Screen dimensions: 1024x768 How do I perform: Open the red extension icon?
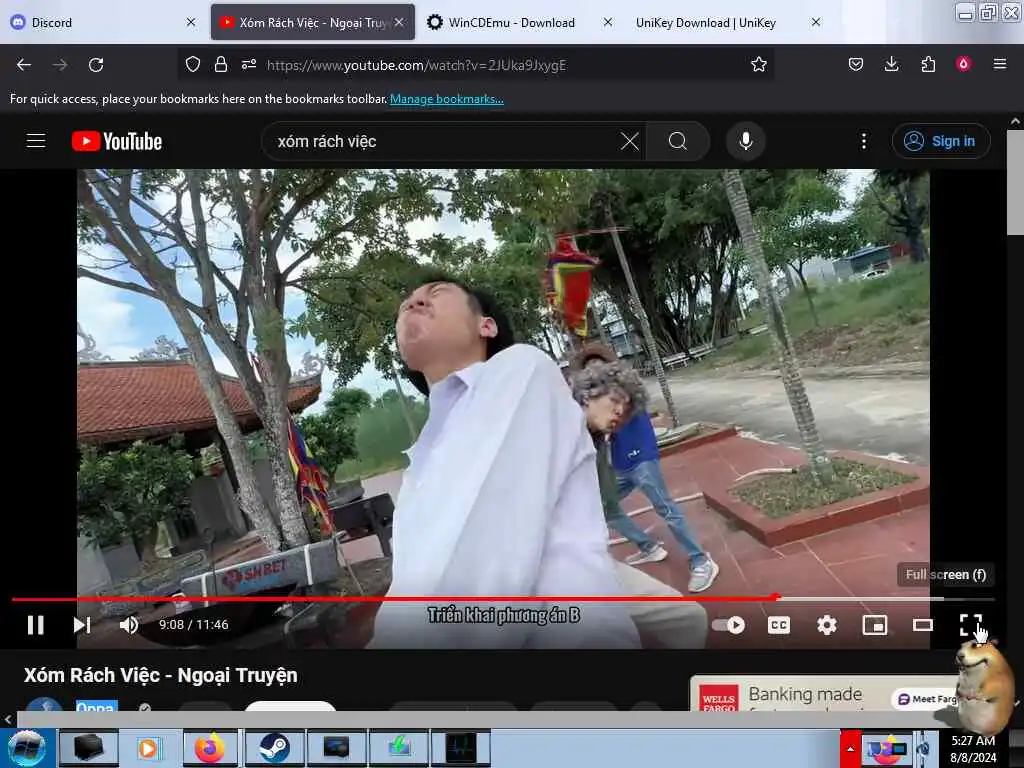coord(963,64)
